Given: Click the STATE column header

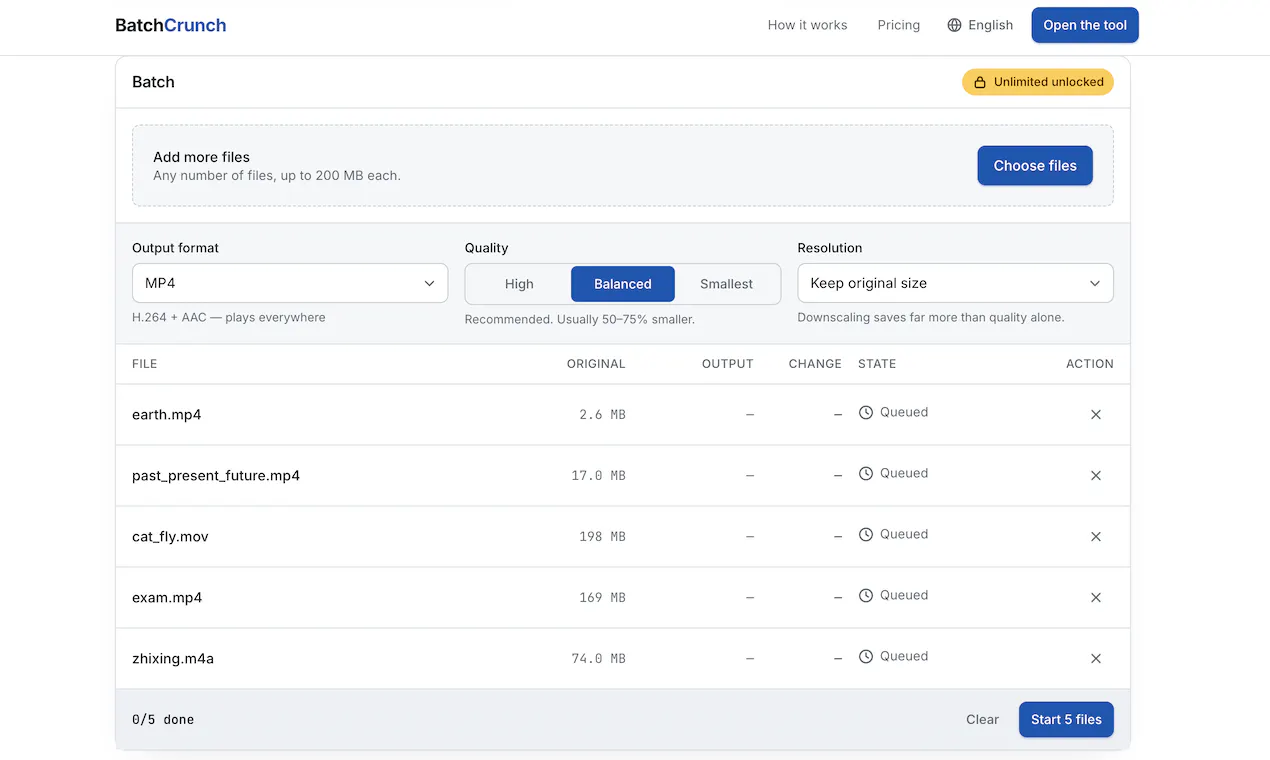Looking at the screenshot, I should tap(877, 364).
